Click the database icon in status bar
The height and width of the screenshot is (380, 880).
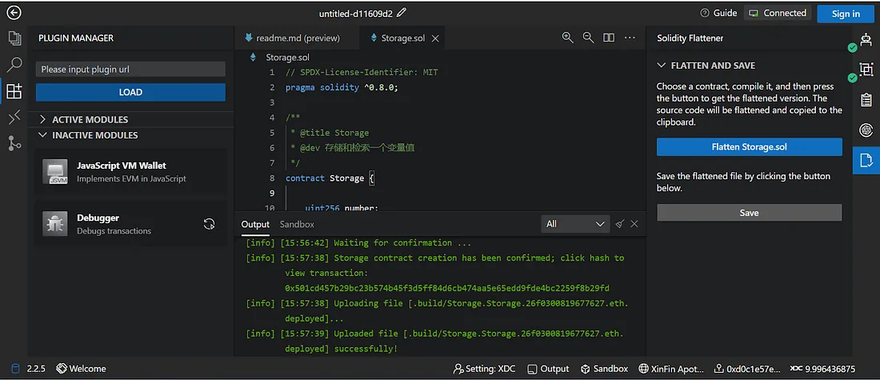coord(15,369)
